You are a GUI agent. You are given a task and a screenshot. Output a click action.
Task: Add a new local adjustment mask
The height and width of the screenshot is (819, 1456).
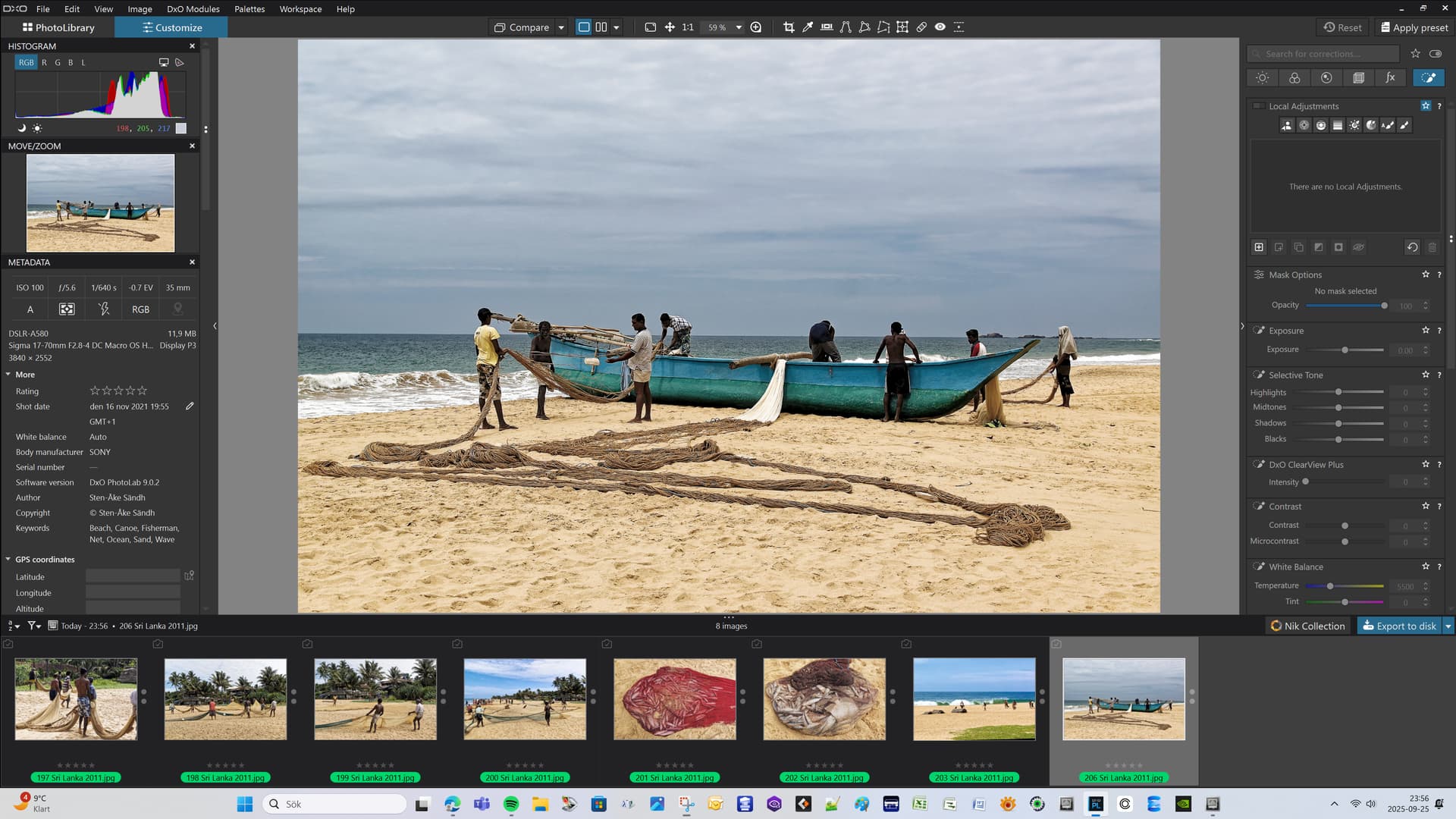tap(1259, 247)
